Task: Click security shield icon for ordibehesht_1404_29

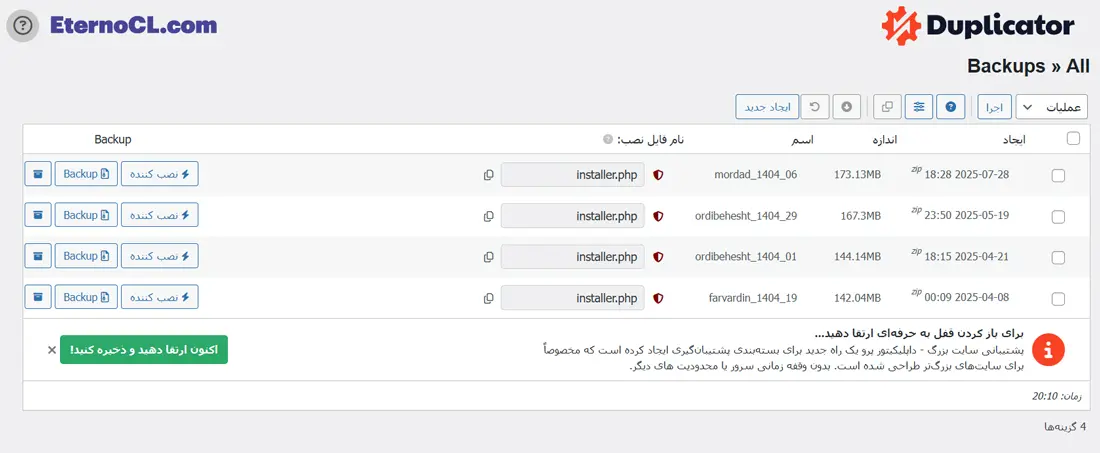Action: pos(657,217)
